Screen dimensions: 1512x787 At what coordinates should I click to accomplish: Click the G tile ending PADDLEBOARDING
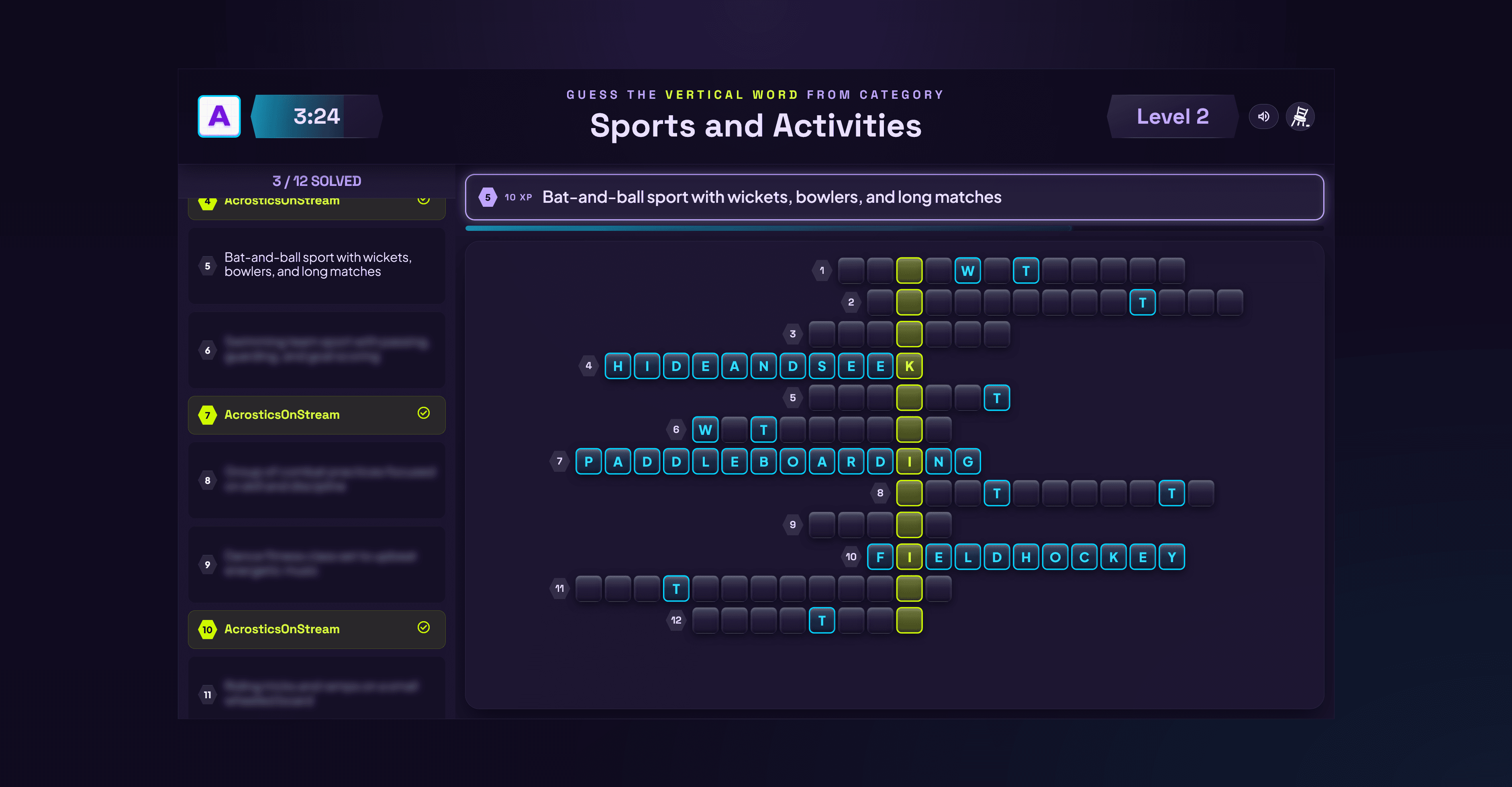coord(967,461)
